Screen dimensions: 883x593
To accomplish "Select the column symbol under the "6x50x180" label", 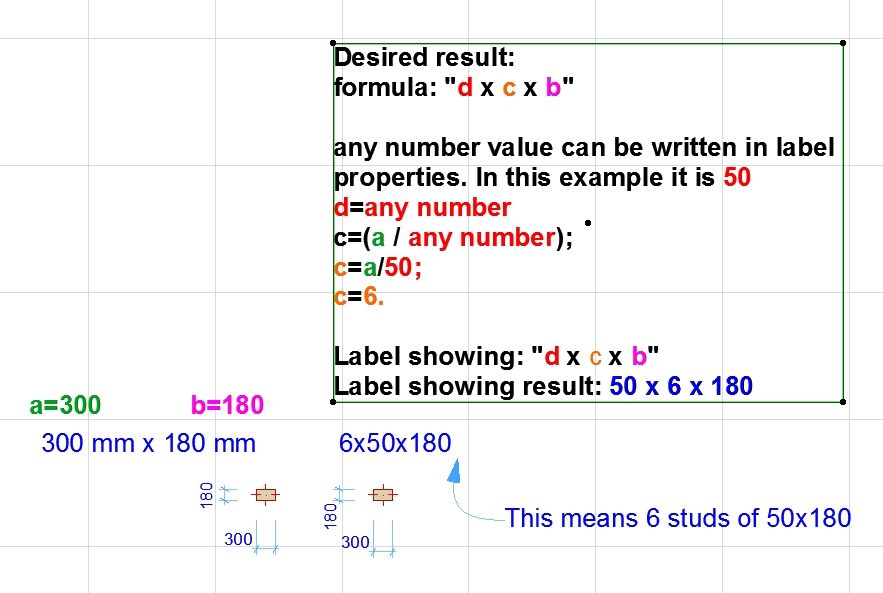I will (383, 495).
